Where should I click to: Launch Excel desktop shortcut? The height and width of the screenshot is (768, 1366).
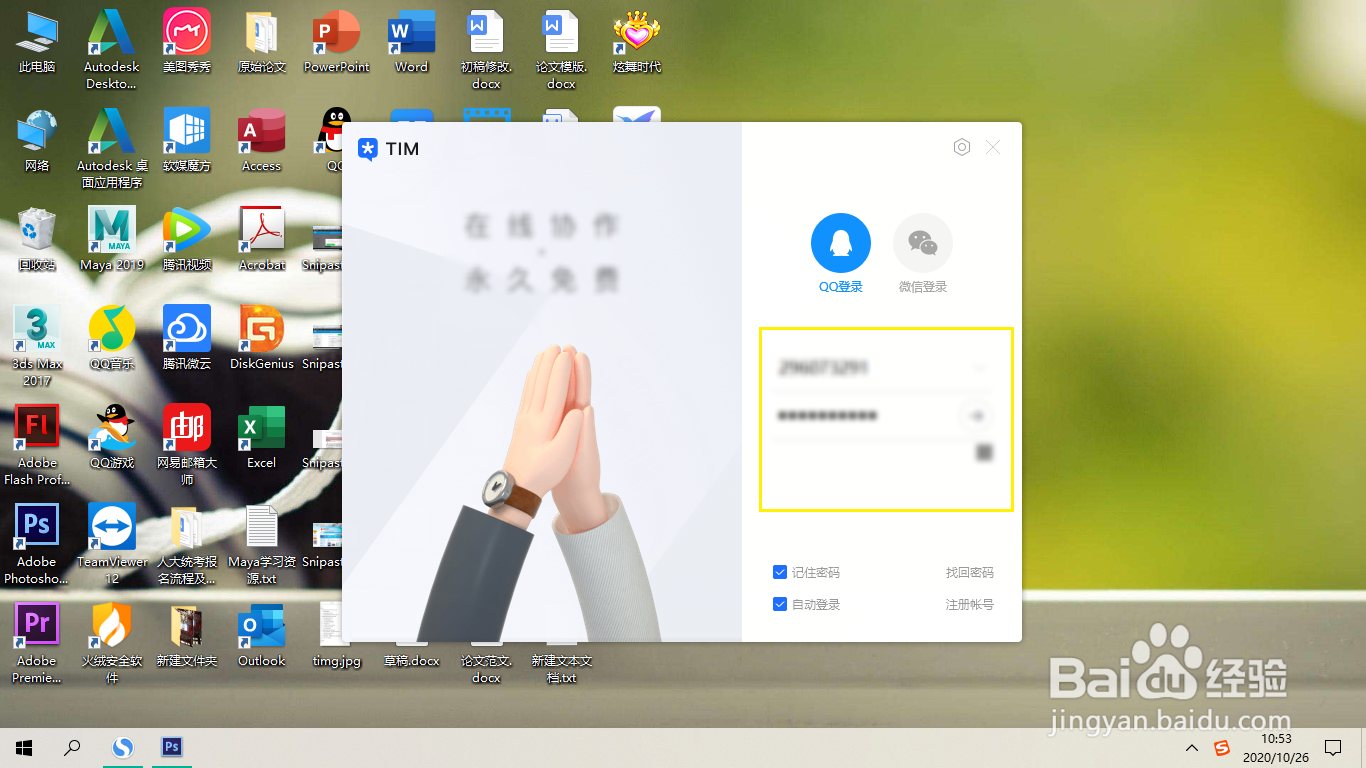point(262,438)
